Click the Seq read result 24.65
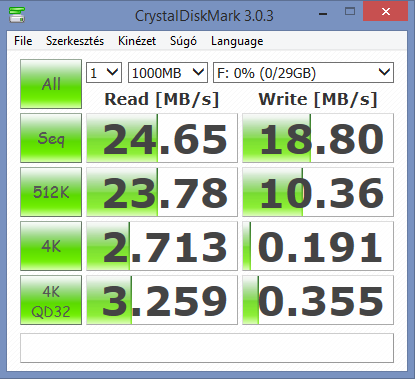 (162, 138)
